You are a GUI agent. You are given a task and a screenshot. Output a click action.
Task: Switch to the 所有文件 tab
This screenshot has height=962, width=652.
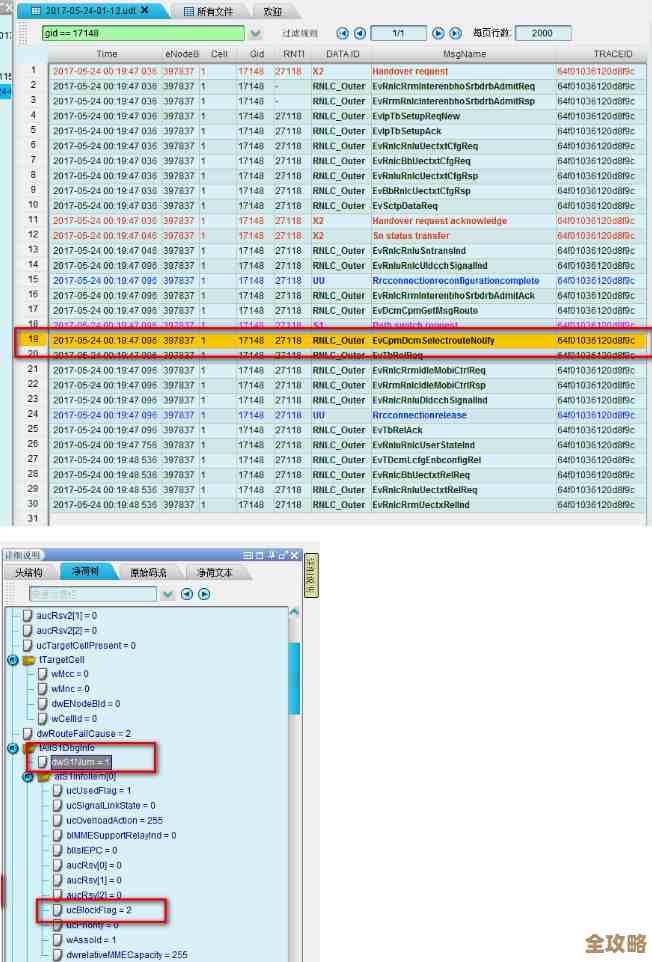point(208,11)
